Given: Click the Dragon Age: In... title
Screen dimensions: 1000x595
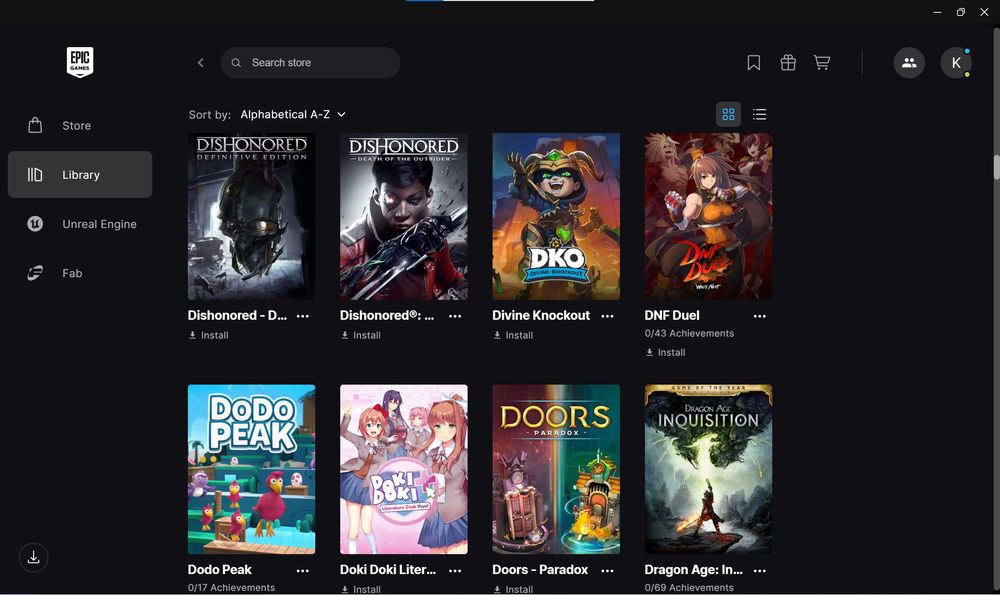Looking at the screenshot, I should point(693,569).
